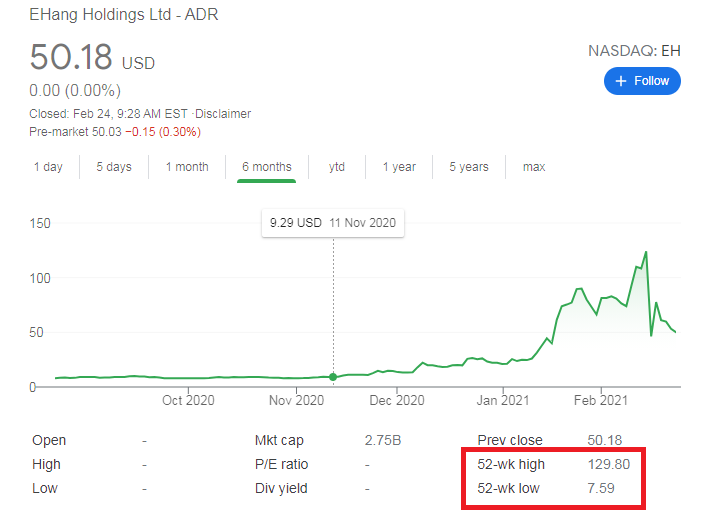Select the 1 month chart tab

[x=187, y=167]
